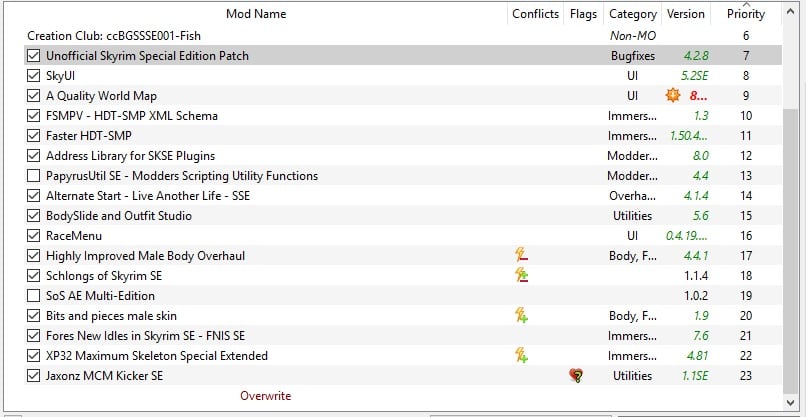Click scrollbar down arrow of mod list
Image resolution: width=806 pixels, height=417 pixels.
(790, 402)
